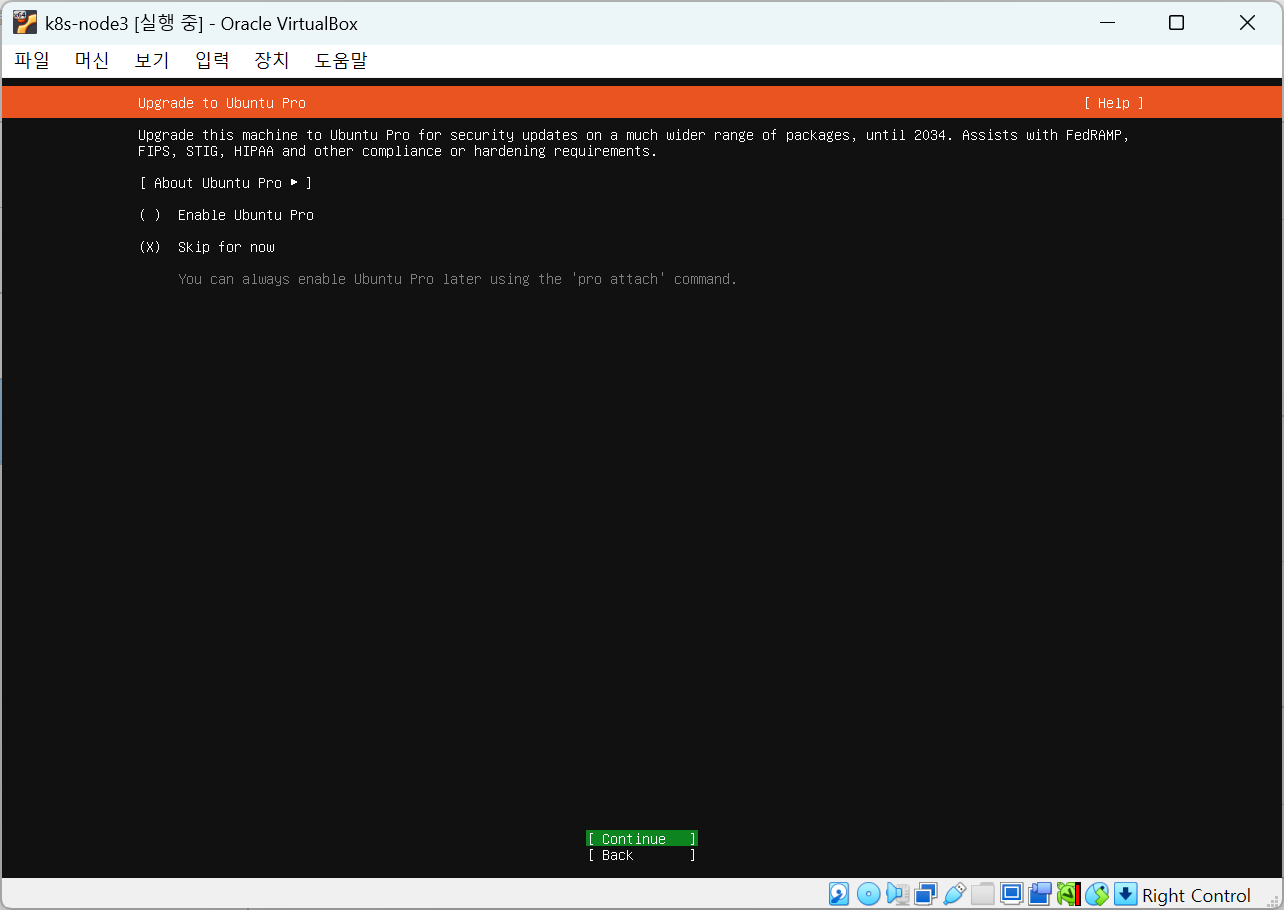Open the 장치 menu
1284x910 pixels.
(x=272, y=60)
